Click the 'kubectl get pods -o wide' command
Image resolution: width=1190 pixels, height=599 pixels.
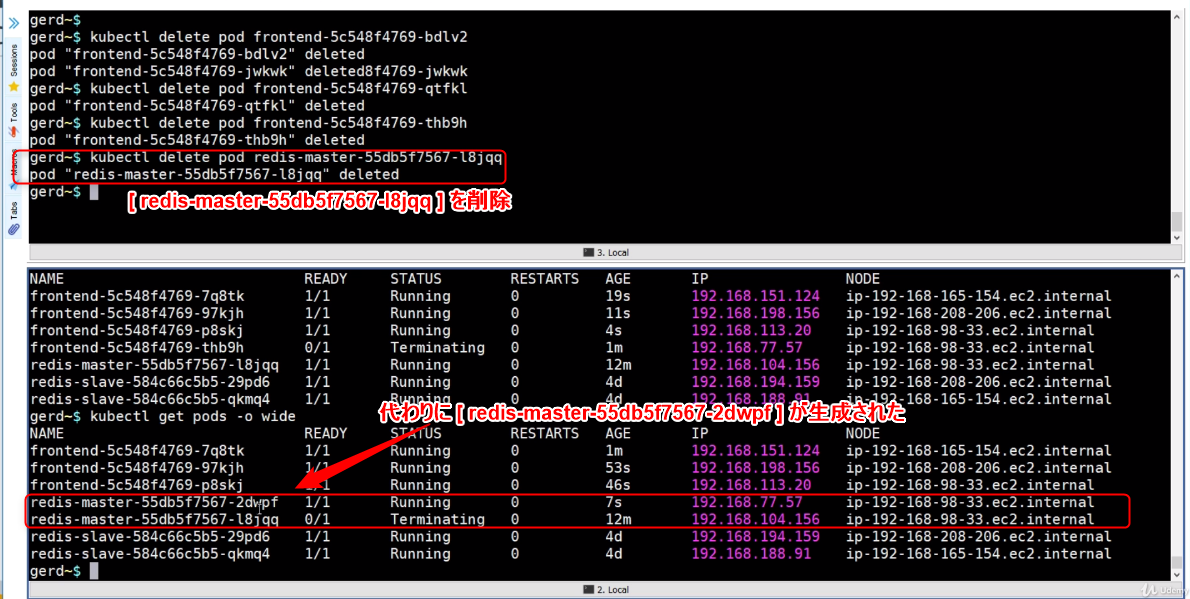click(193, 416)
